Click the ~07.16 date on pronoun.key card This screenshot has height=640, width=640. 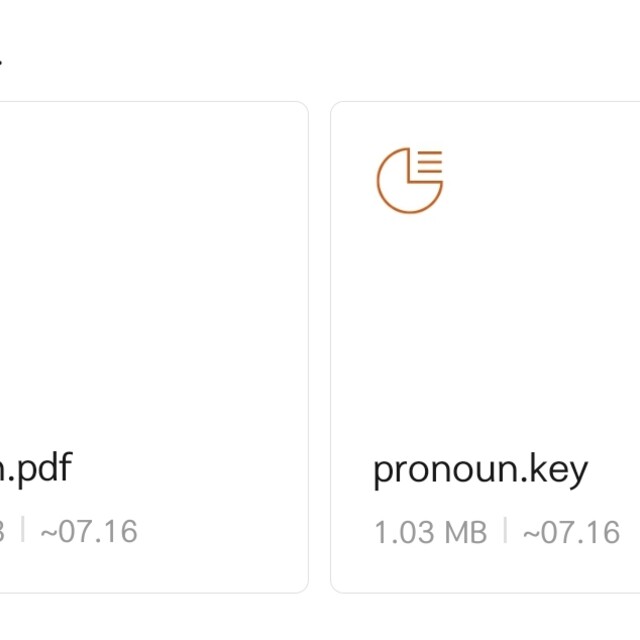click(571, 532)
